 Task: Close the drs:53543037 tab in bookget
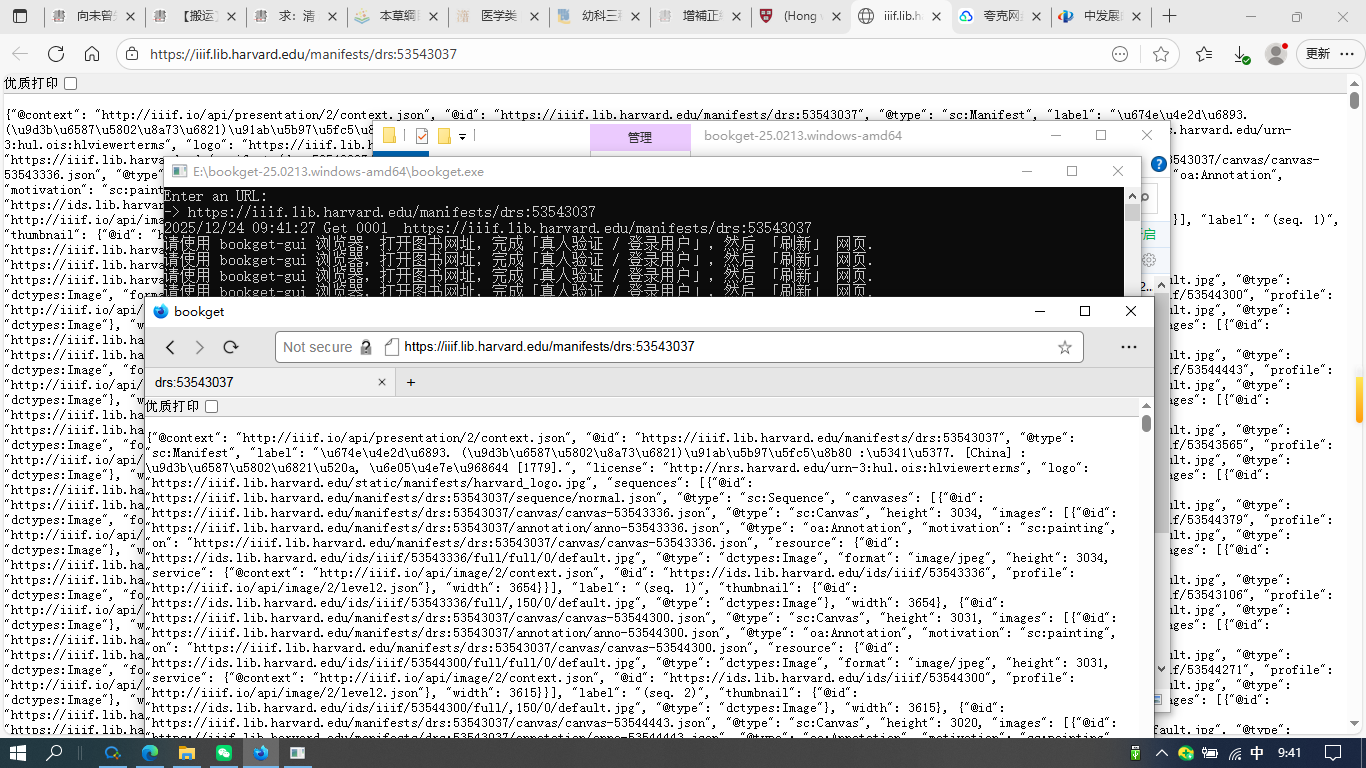pyautogui.click(x=381, y=382)
